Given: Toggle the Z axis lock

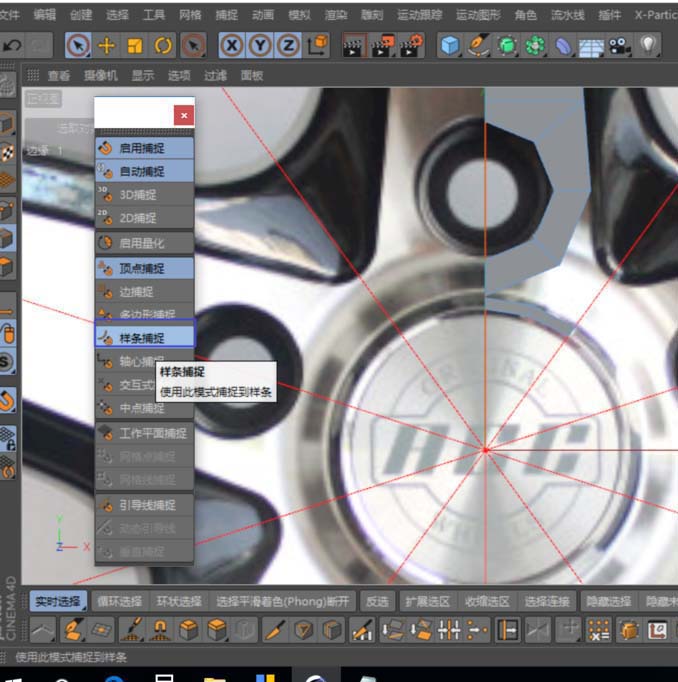Looking at the screenshot, I should [288, 45].
